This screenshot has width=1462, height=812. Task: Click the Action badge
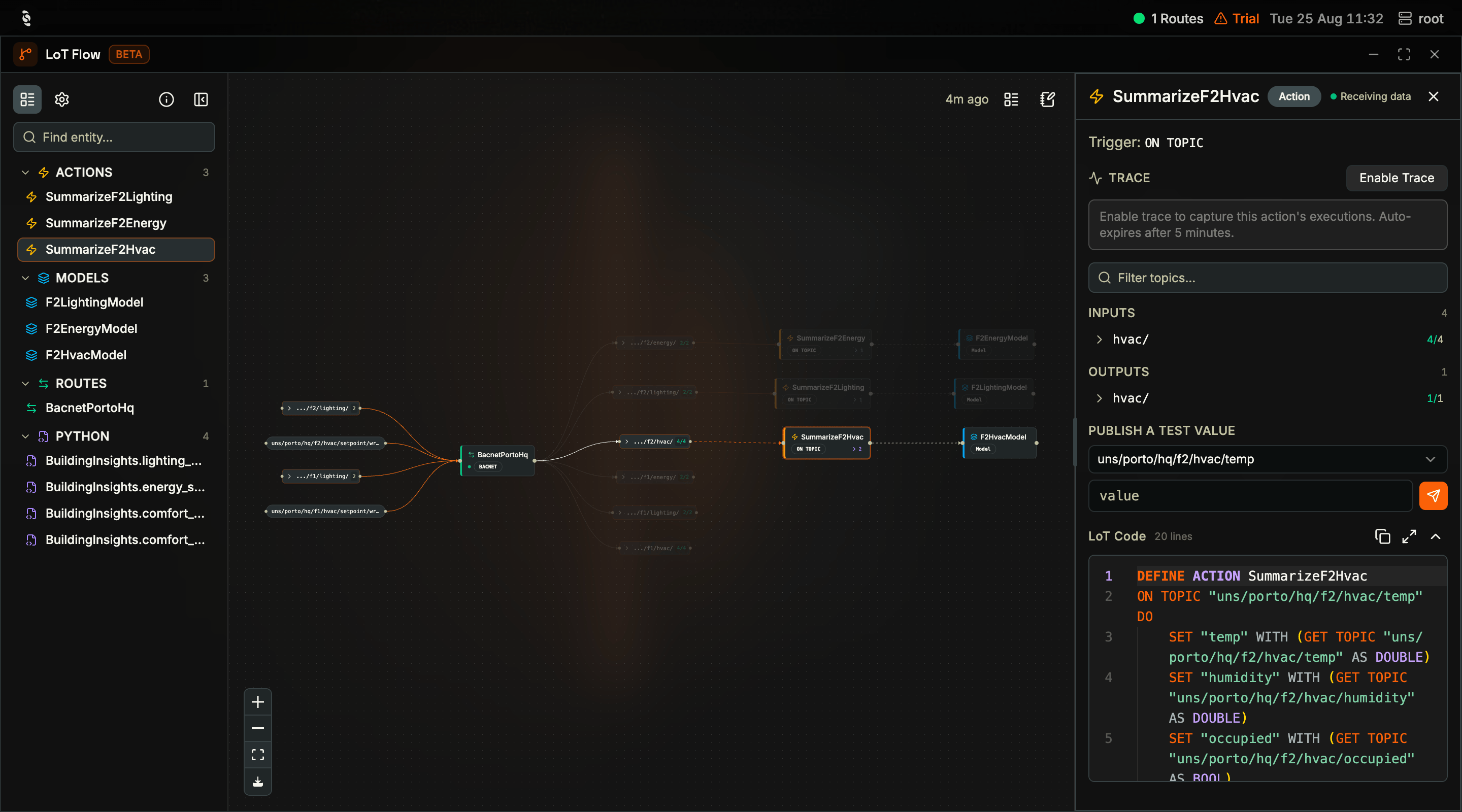[1294, 96]
